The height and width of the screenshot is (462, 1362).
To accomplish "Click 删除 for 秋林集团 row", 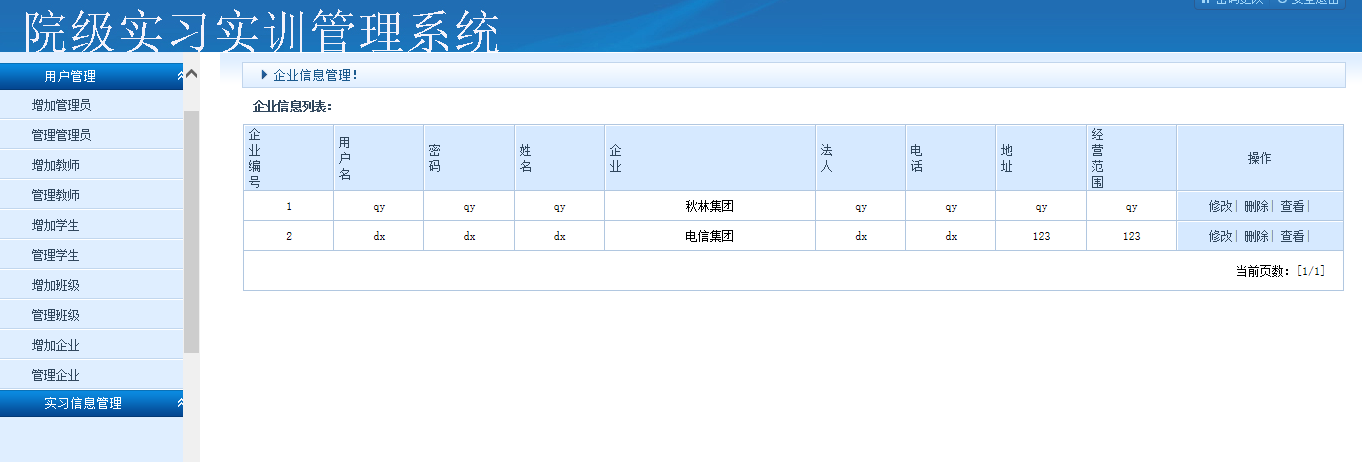I will pyautogui.click(x=1256, y=206).
